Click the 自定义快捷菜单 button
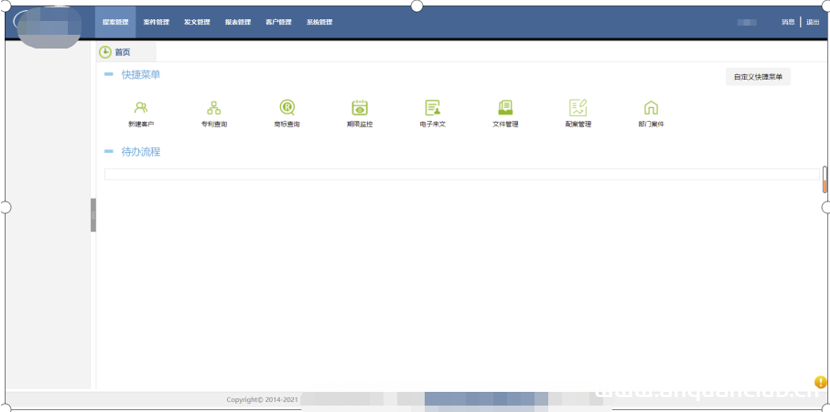The image size is (830, 412). click(x=757, y=77)
